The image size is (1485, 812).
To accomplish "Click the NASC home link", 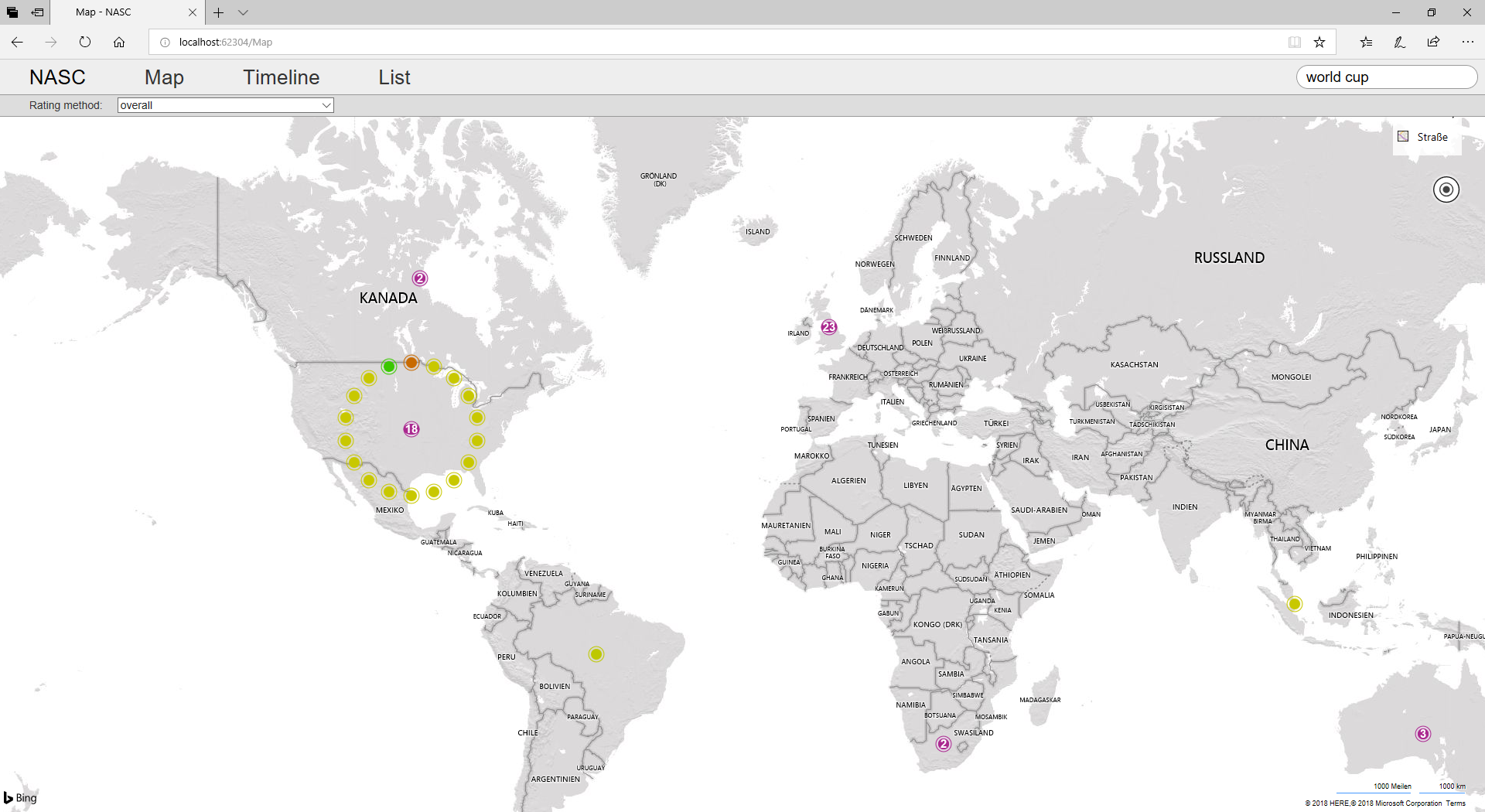I will pos(57,77).
